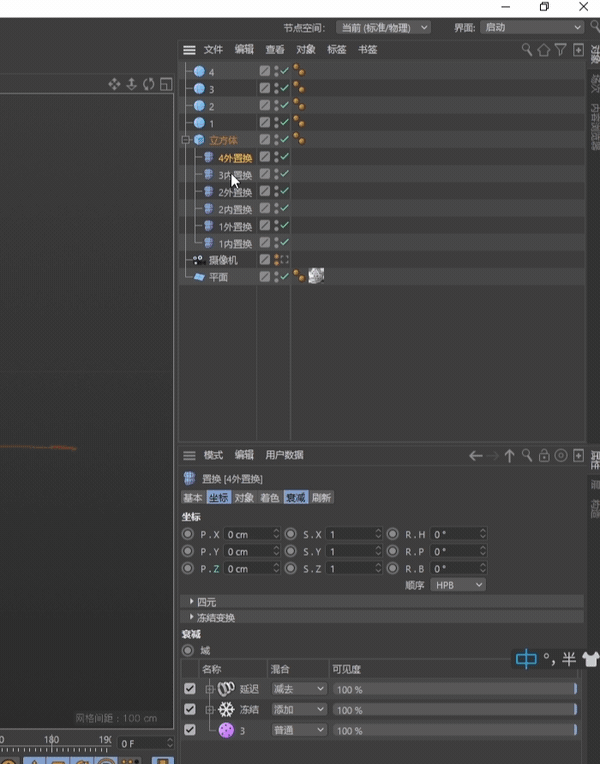Open the 添加 blend mode dropdown for 冻结
This screenshot has height=764, width=600.
coord(299,709)
